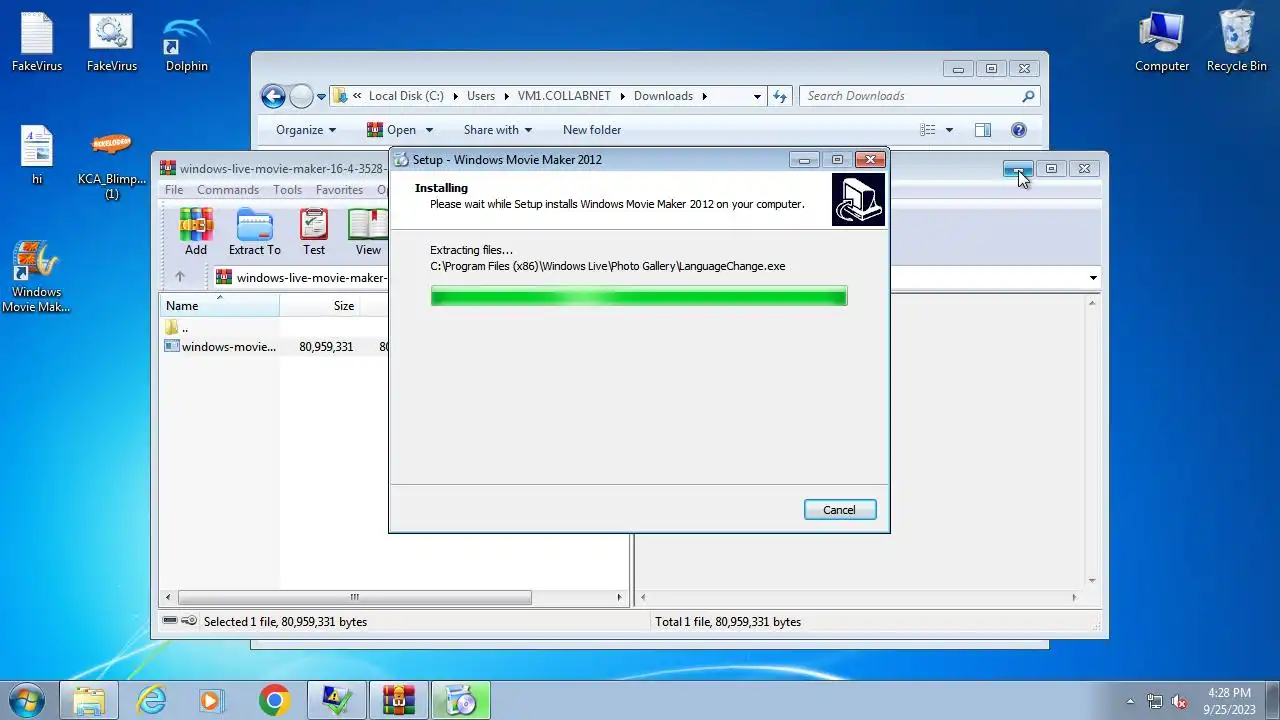The width and height of the screenshot is (1280, 720).
Task: Expand the address bar history dropdown
Action: 757,96
